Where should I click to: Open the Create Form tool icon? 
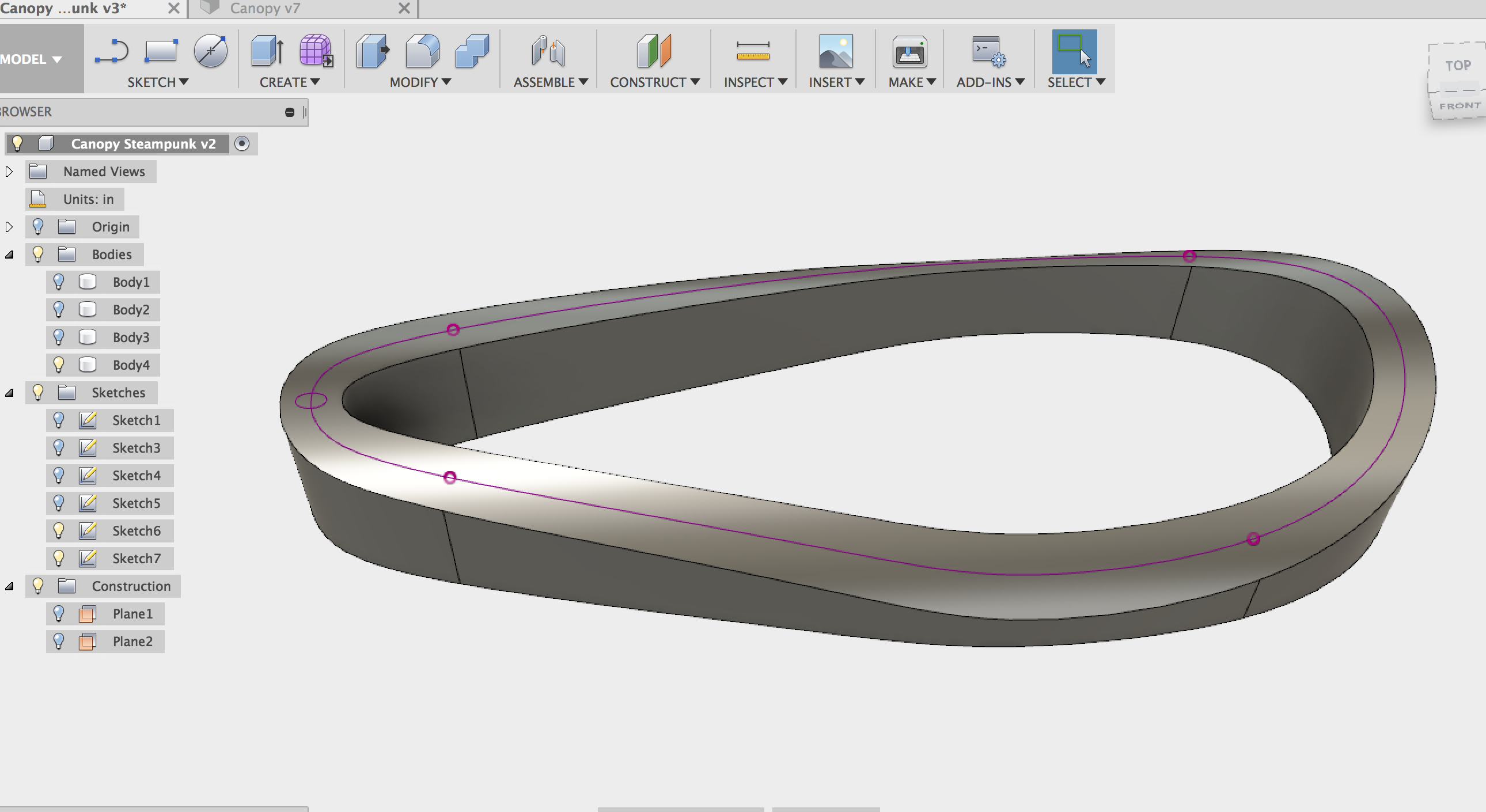click(x=314, y=51)
